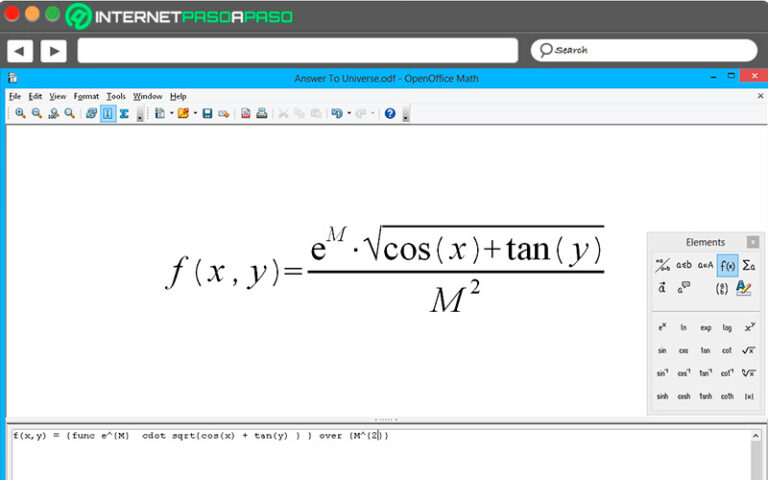This screenshot has height=480, width=768.
Task: Switch to the Operators category (Σa)
Action: point(748,265)
